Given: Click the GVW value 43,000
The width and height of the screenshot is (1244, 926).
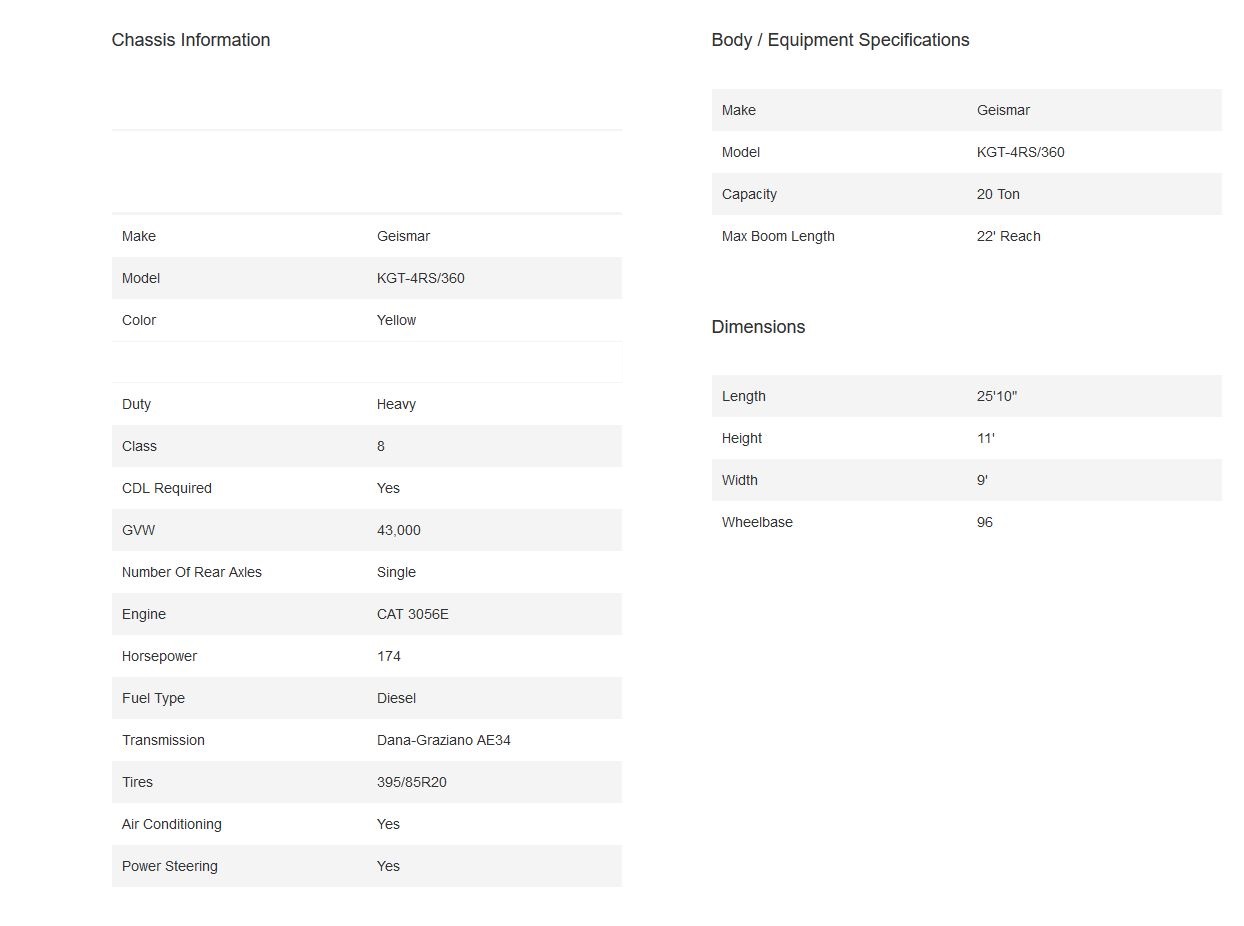Looking at the screenshot, I should click(x=398, y=530).
